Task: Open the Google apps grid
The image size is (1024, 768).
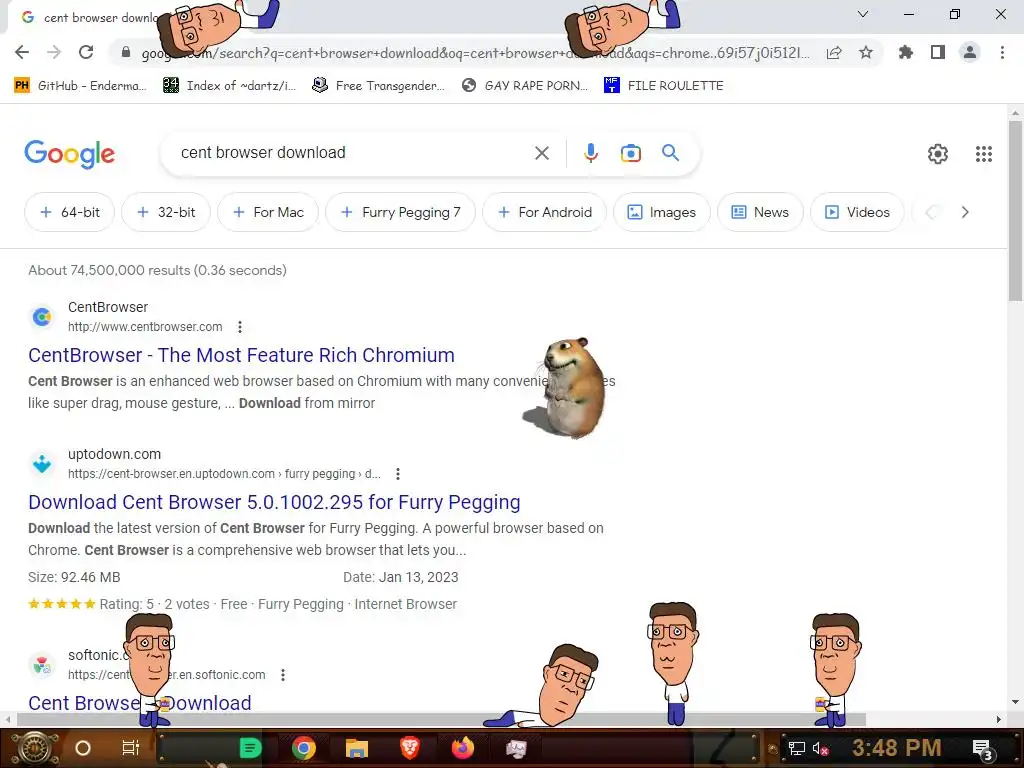Action: (984, 153)
